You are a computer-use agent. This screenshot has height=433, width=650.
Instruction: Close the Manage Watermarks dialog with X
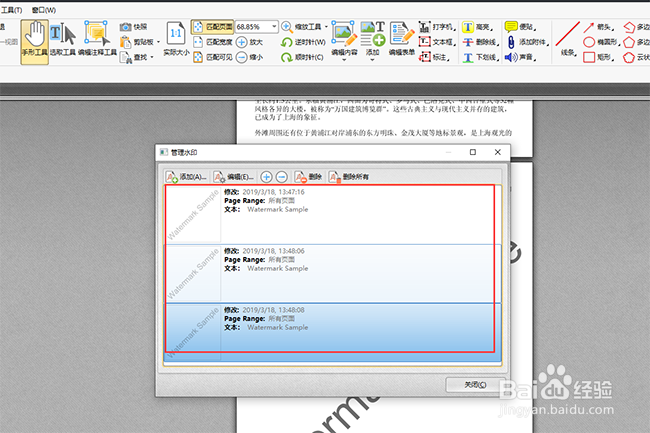497,152
